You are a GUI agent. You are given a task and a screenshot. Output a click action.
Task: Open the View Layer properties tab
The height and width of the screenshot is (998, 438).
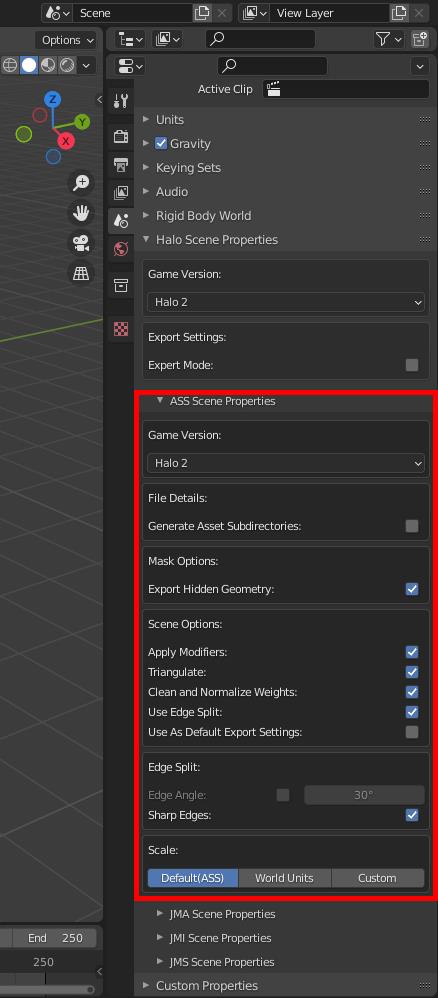pos(120,192)
